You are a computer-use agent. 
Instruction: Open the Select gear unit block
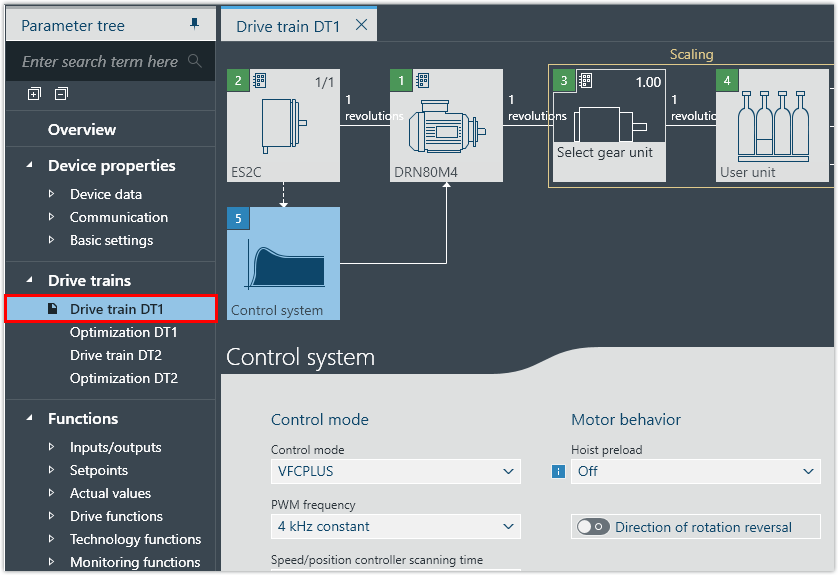pyautogui.click(x=608, y=124)
